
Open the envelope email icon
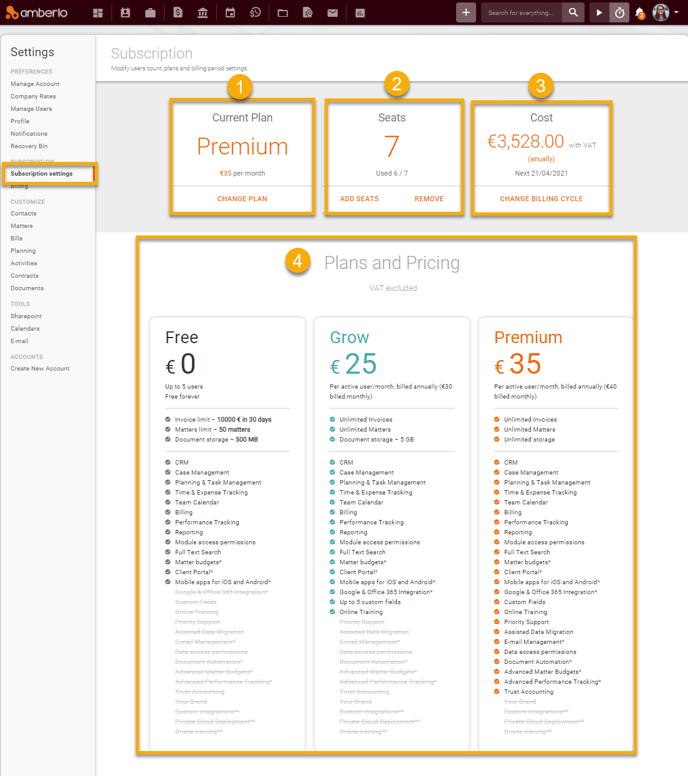[332, 13]
